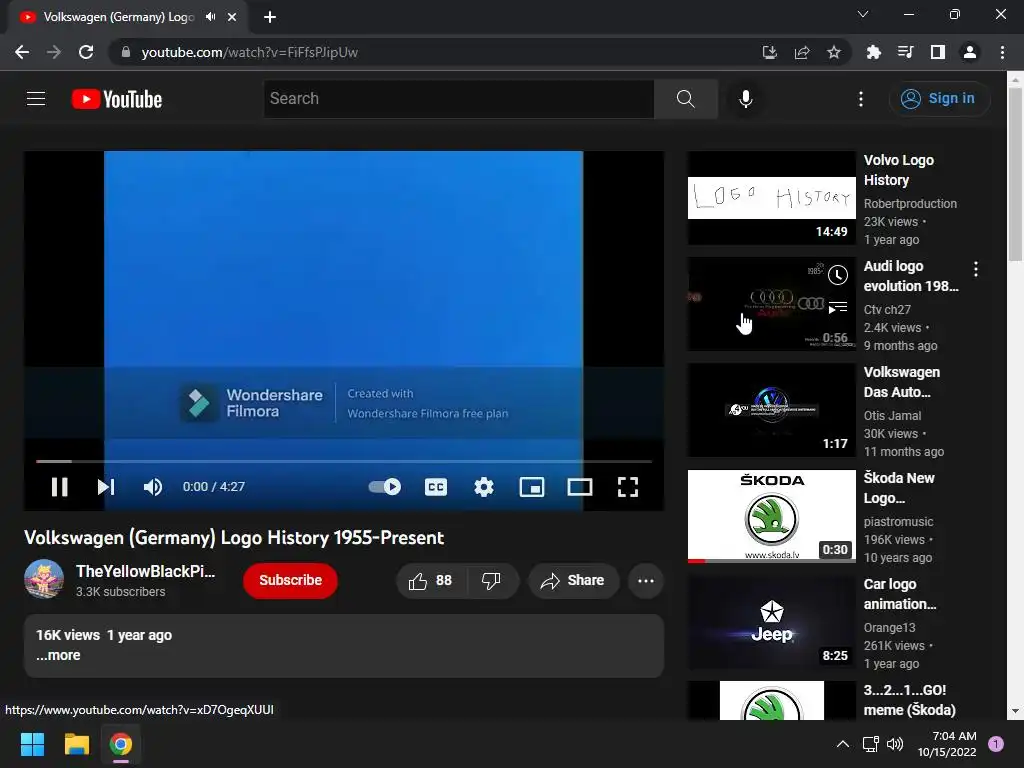Open the YouTube hamburger guide menu
1024x768 pixels.
point(36,99)
